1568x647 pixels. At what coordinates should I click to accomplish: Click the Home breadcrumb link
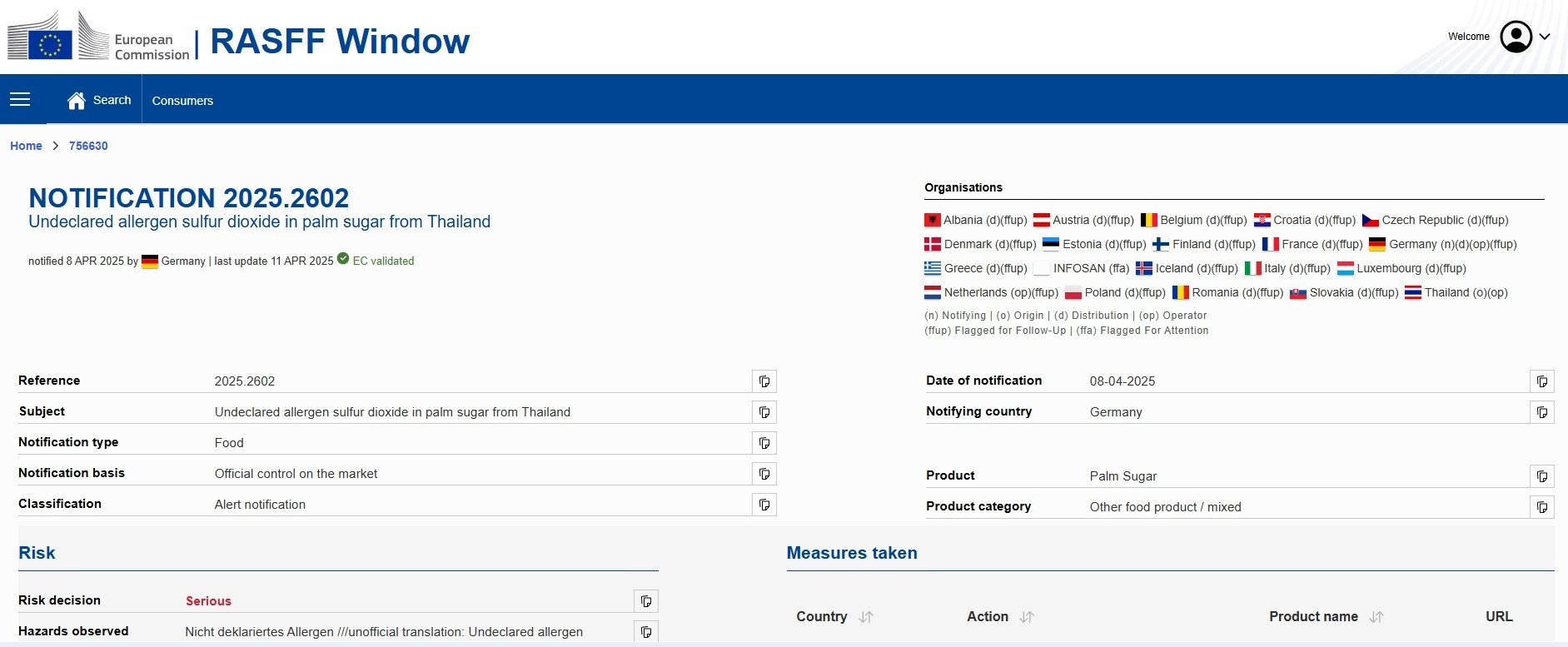(x=26, y=146)
